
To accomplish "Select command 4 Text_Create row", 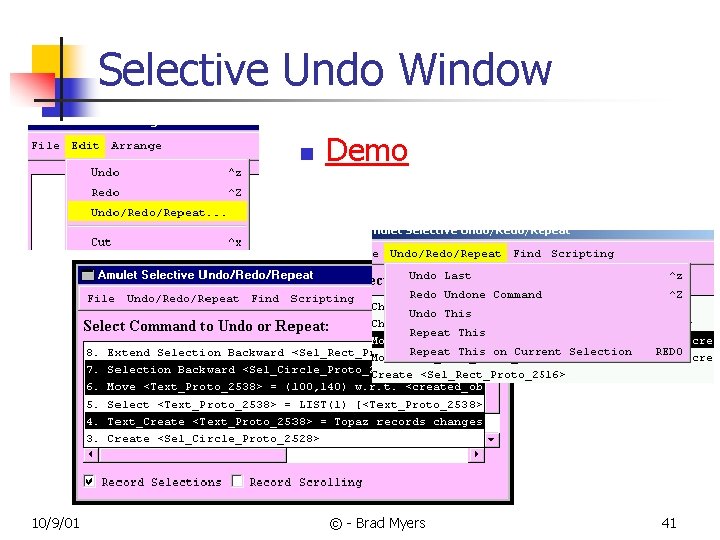I will (x=285, y=422).
